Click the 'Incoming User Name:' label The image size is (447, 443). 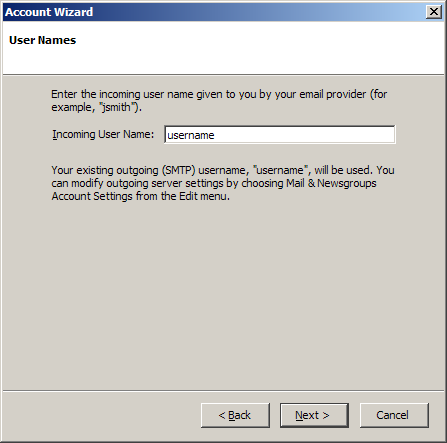pos(103,135)
